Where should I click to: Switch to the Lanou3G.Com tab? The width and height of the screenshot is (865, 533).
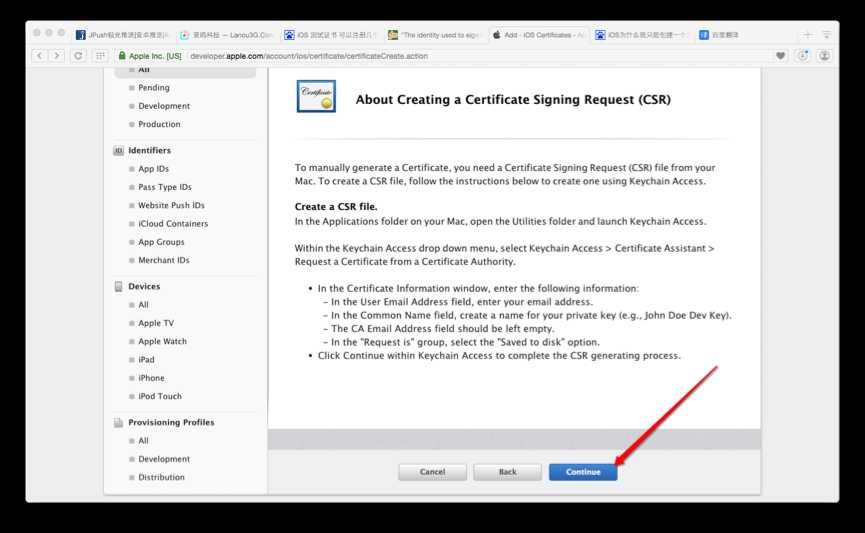tap(227, 35)
